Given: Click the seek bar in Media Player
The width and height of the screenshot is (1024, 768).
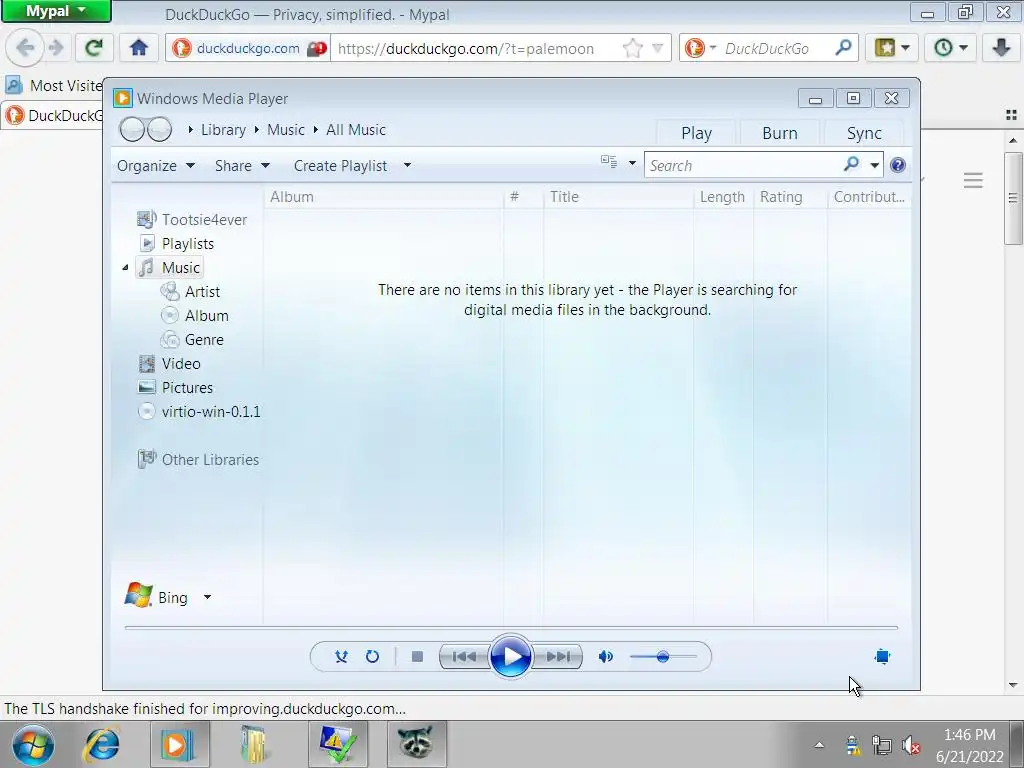Looking at the screenshot, I should (511, 628).
